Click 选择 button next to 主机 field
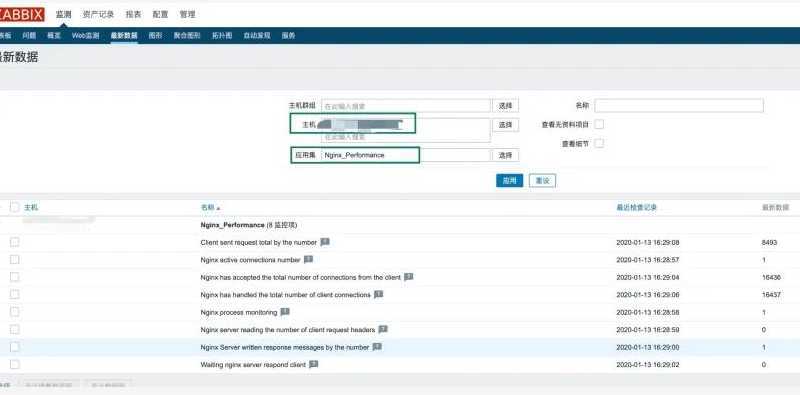The image size is (800, 395). point(505,125)
